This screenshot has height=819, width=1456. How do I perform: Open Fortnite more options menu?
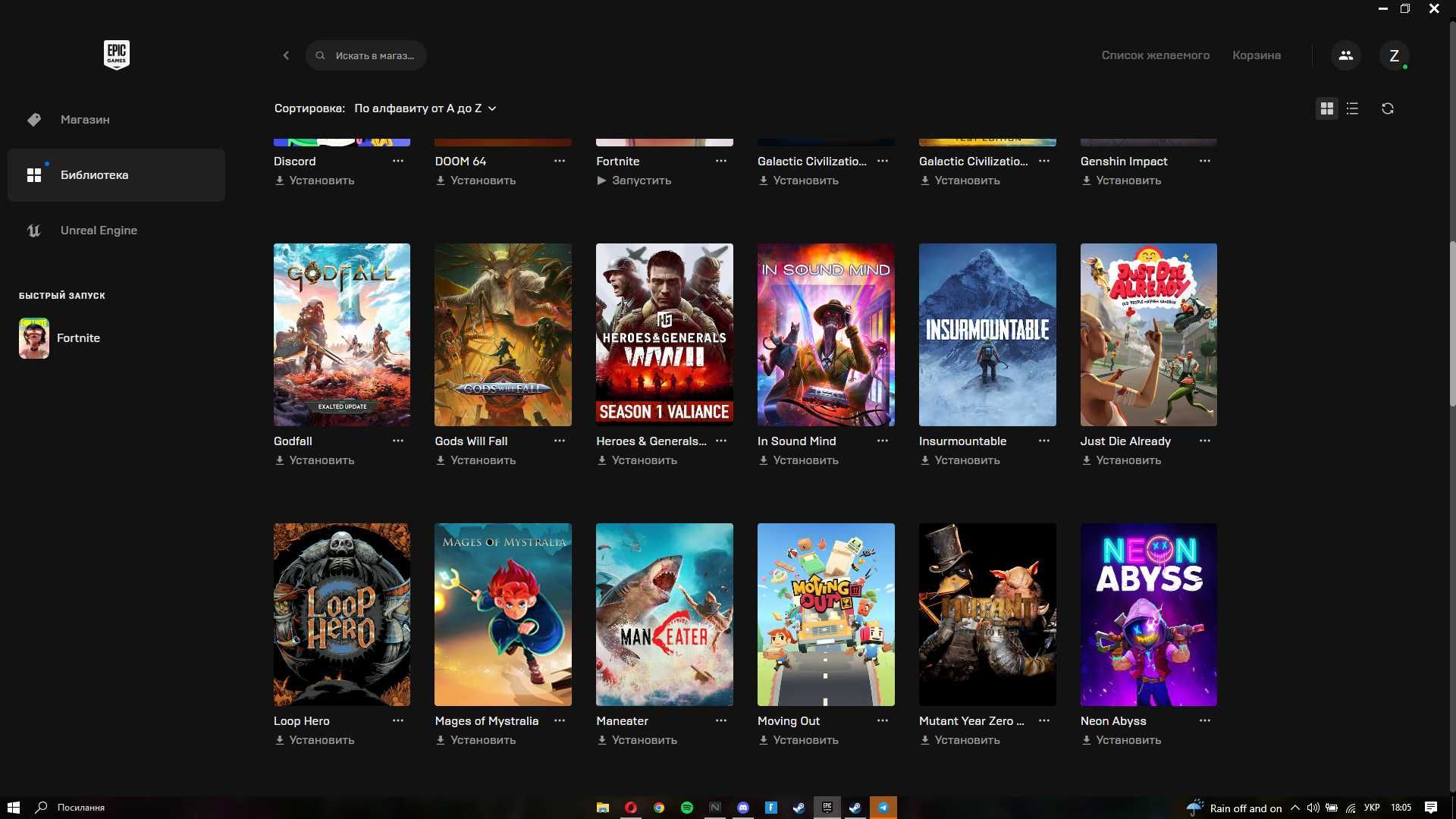pyautogui.click(x=721, y=161)
